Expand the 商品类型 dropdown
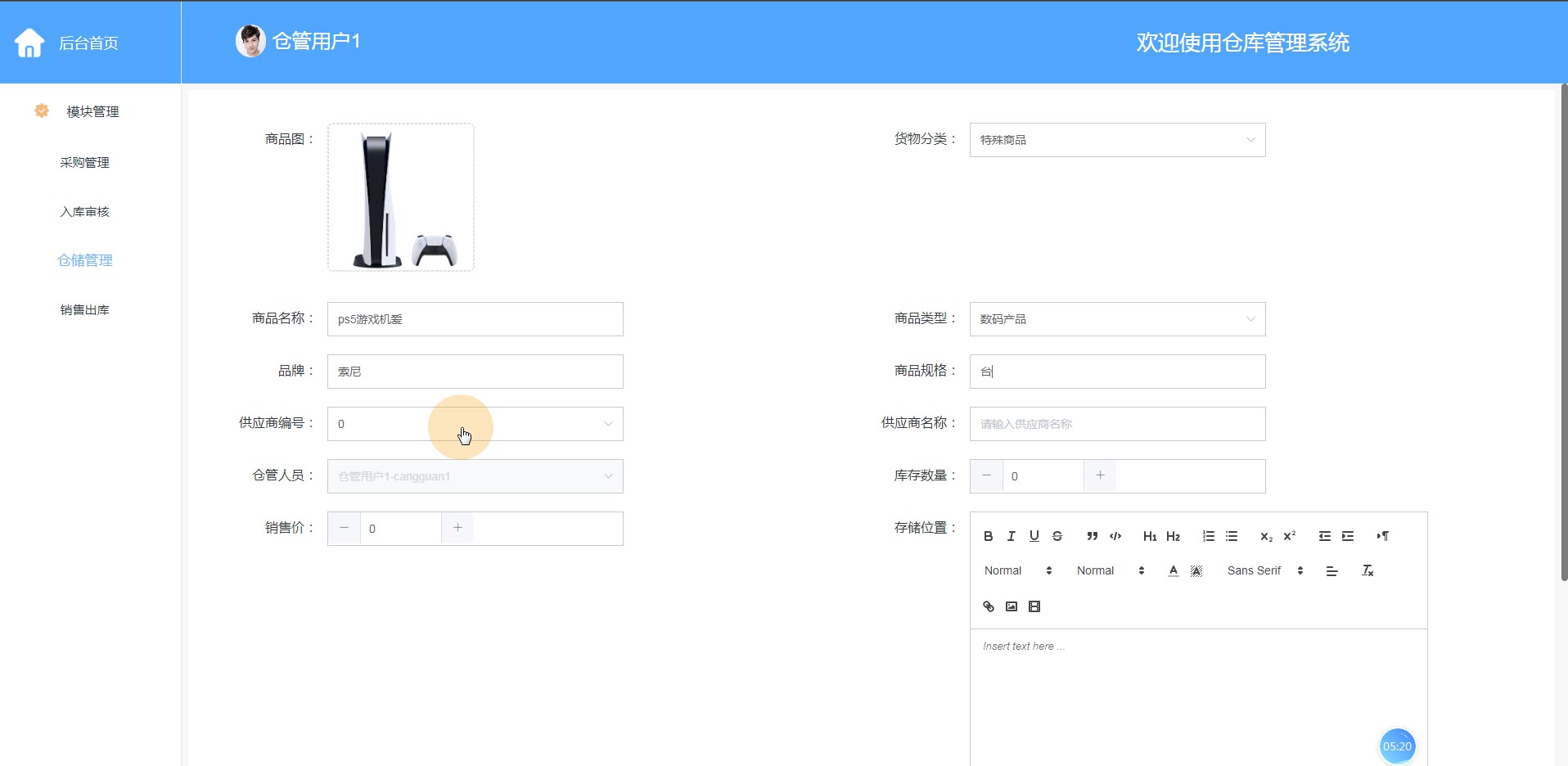This screenshot has height=766, width=1568. (x=1117, y=319)
